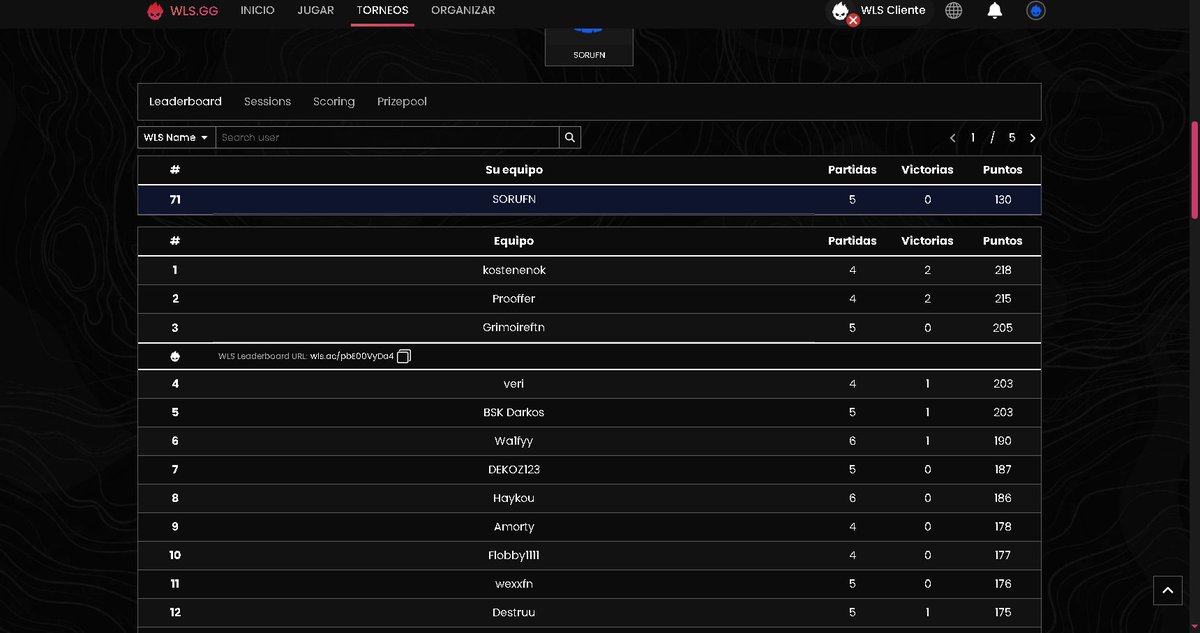Open the INICIO menu item
The height and width of the screenshot is (633, 1200).
258,11
